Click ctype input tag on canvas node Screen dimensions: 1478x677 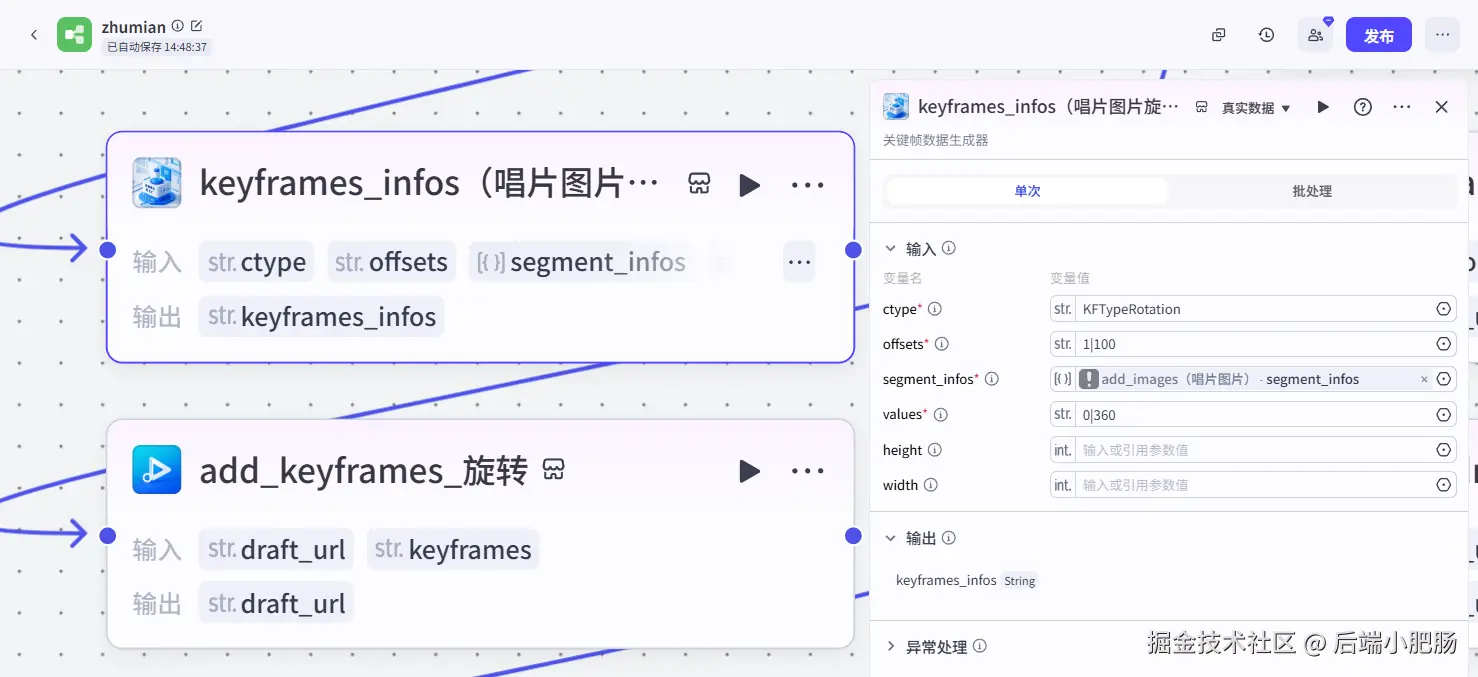coord(257,262)
